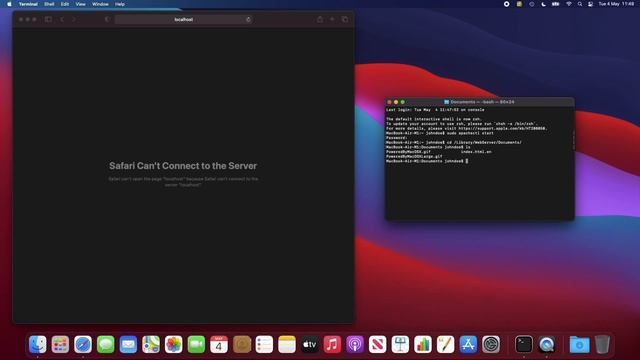This screenshot has height=360, width=640.
Task: Open the Terminal app menu
Action: (28, 4)
